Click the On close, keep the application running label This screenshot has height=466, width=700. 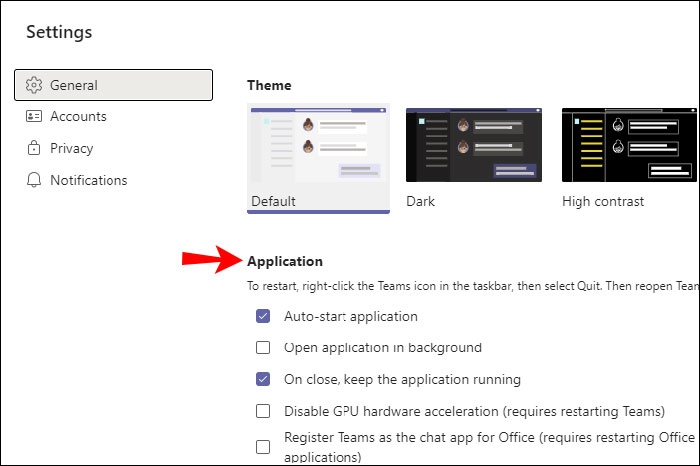pyautogui.click(x=402, y=379)
